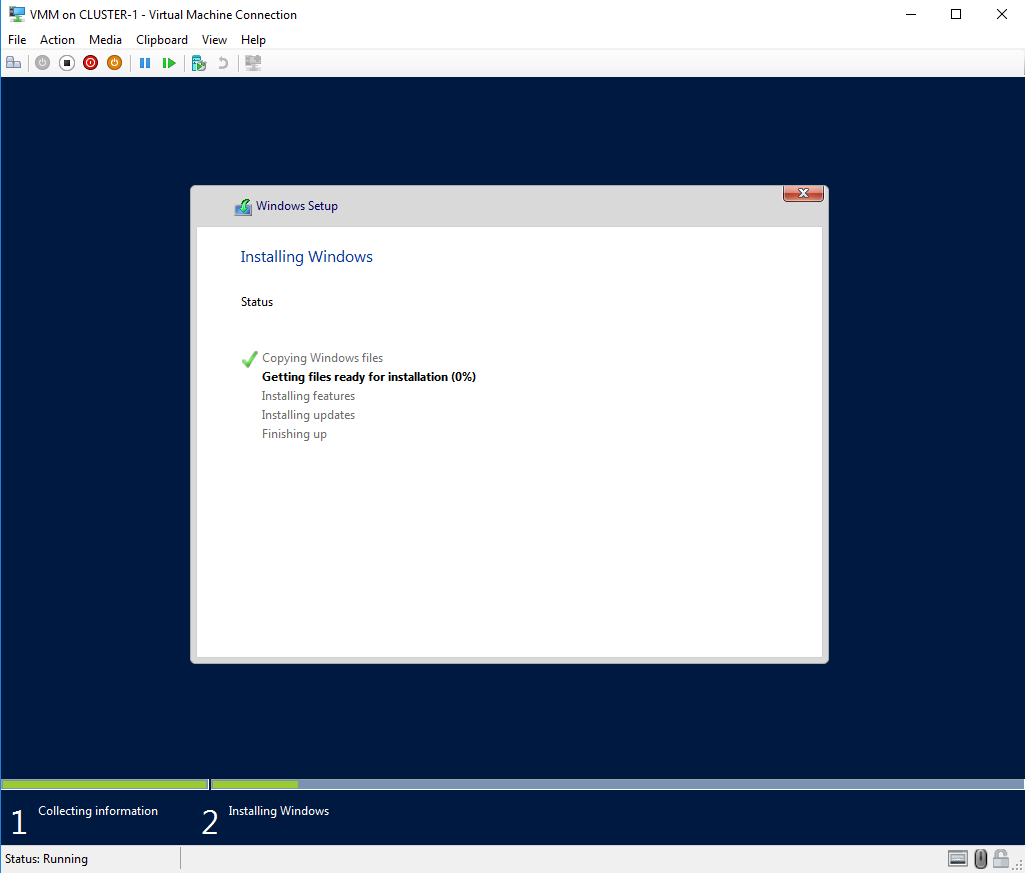Open the Action menu
The image size is (1025, 873).
click(x=58, y=40)
